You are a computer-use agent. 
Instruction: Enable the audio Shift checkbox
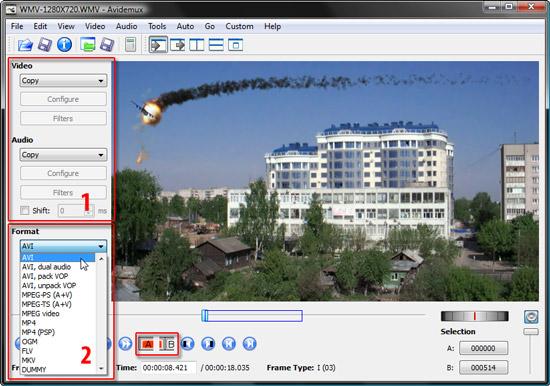point(25,211)
